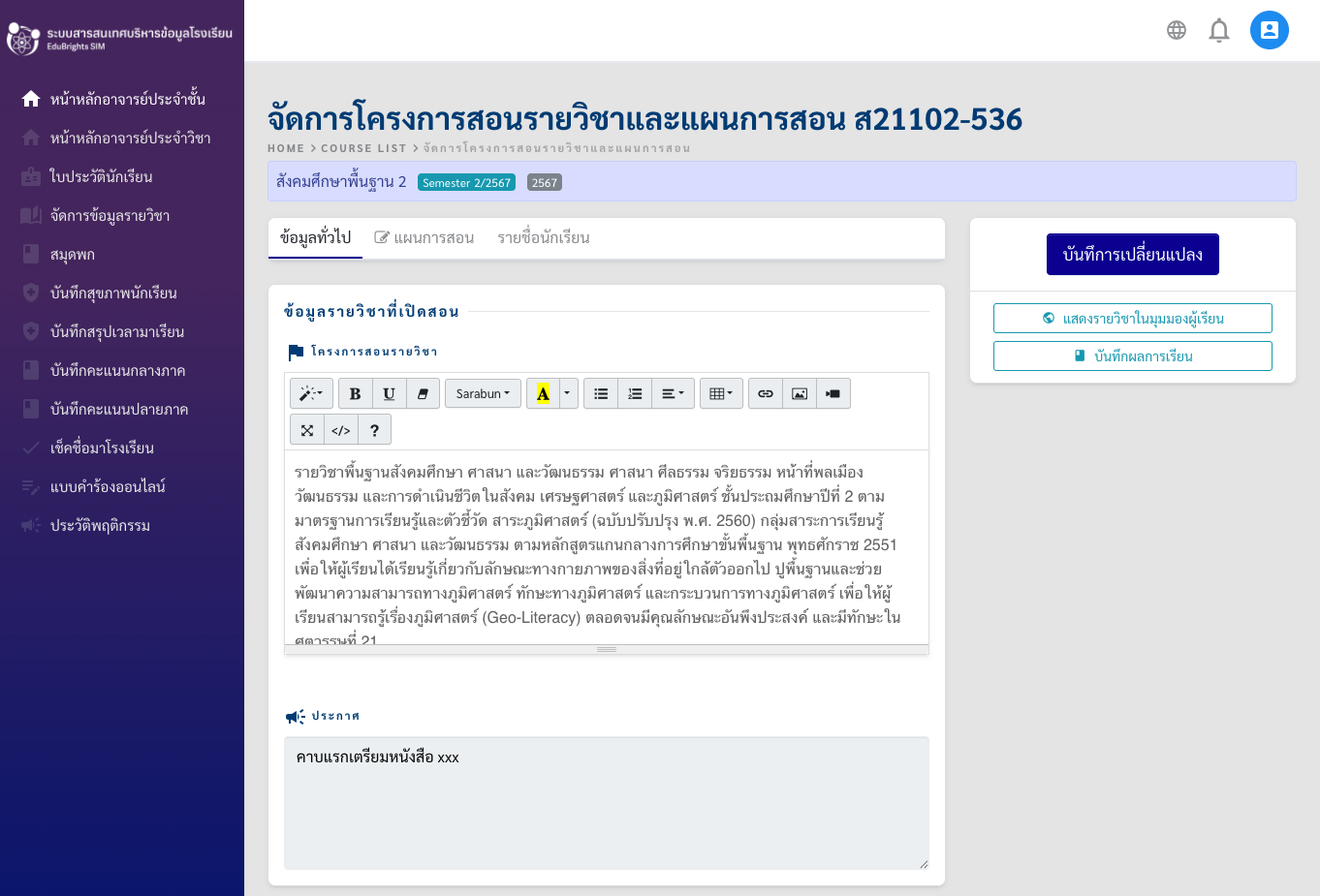This screenshot has width=1320, height=896.
Task: Click the eraser clear formatting icon
Action: (423, 393)
